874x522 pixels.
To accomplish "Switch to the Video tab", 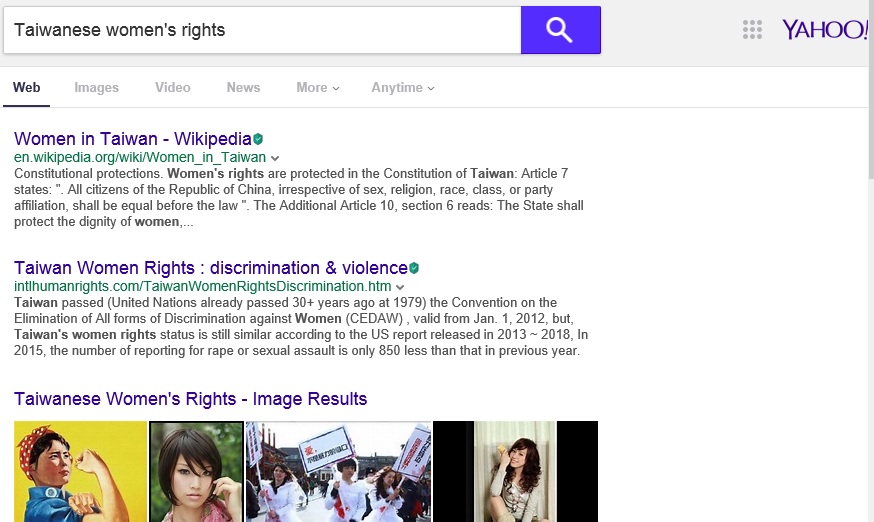I will pos(172,88).
